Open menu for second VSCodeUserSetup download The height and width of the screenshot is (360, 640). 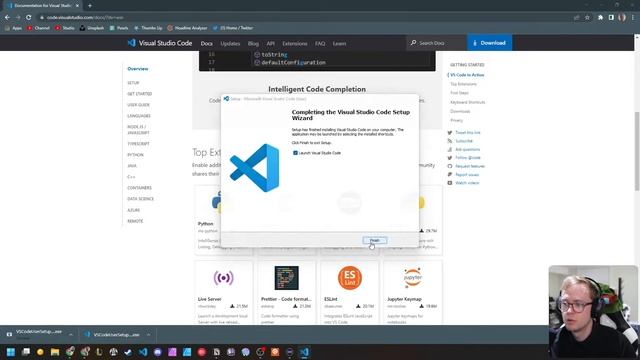click(x=149, y=335)
